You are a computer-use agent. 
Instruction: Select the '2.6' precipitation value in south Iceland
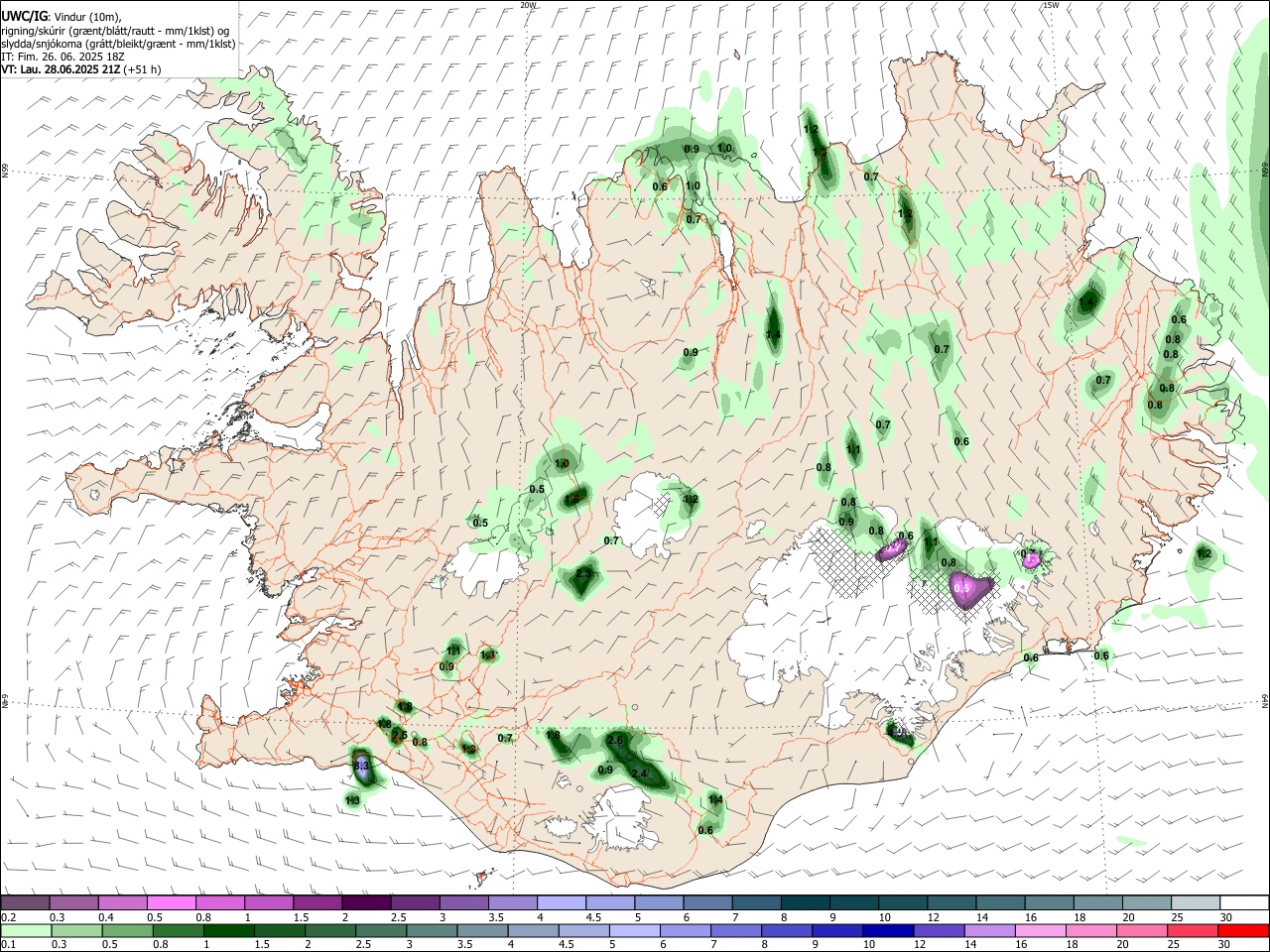(615, 740)
